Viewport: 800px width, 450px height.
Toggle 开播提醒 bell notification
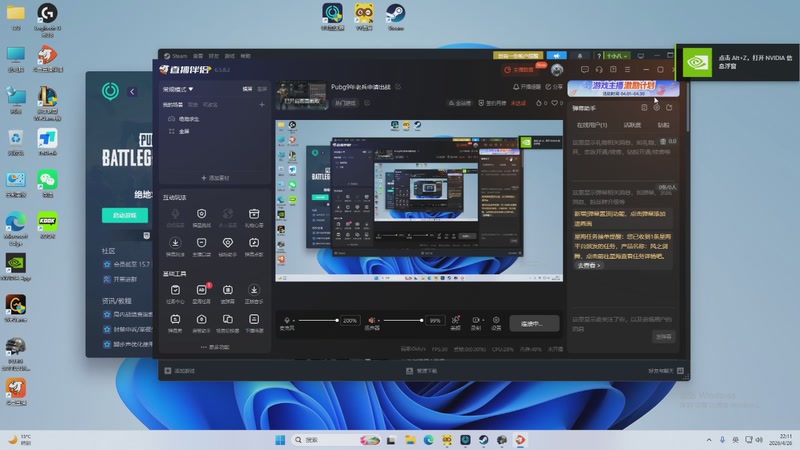point(526,87)
